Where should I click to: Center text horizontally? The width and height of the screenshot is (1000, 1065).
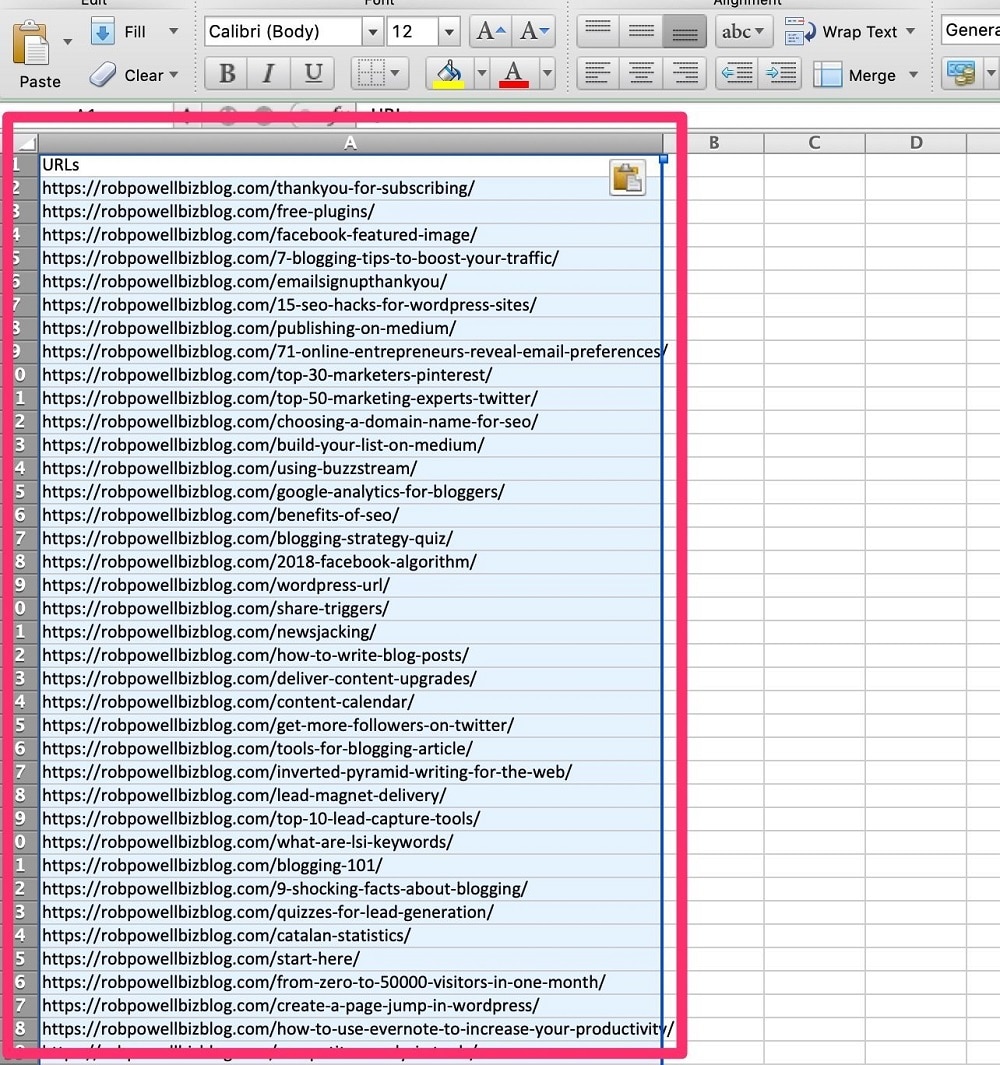[x=641, y=73]
